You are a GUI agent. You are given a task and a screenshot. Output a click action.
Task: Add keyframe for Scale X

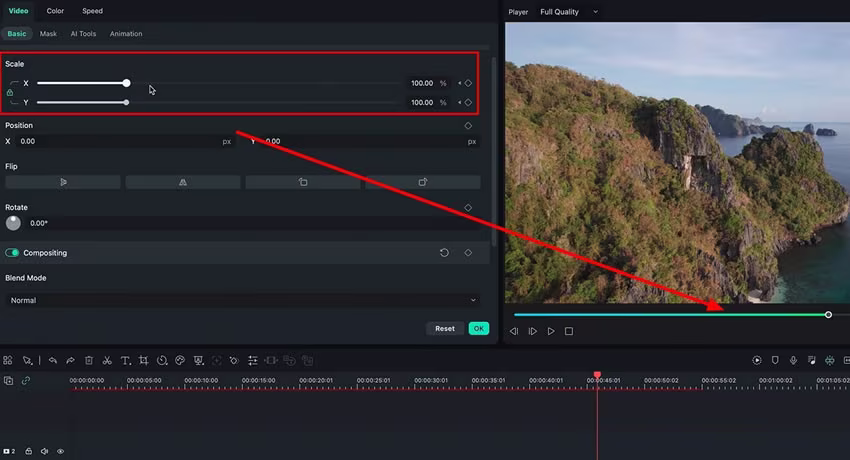(x=468, y=83)
